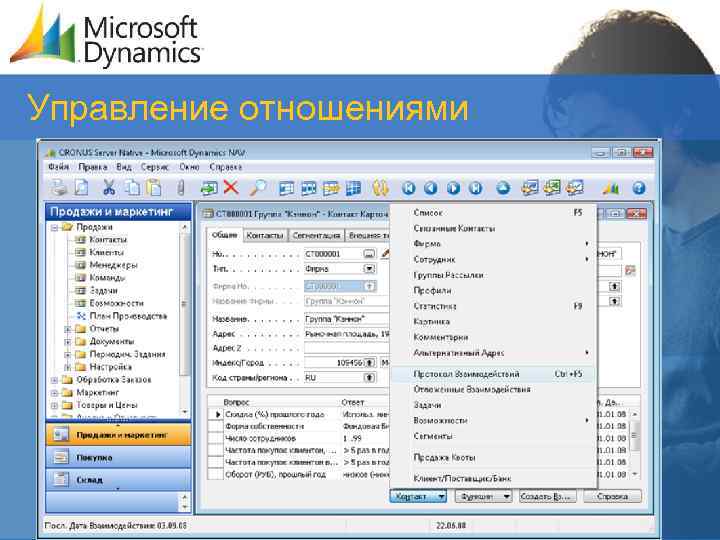The width and height of the screenshot is (720, 540).
Task: Switch to the Общие tab
Action: point(225,235)
